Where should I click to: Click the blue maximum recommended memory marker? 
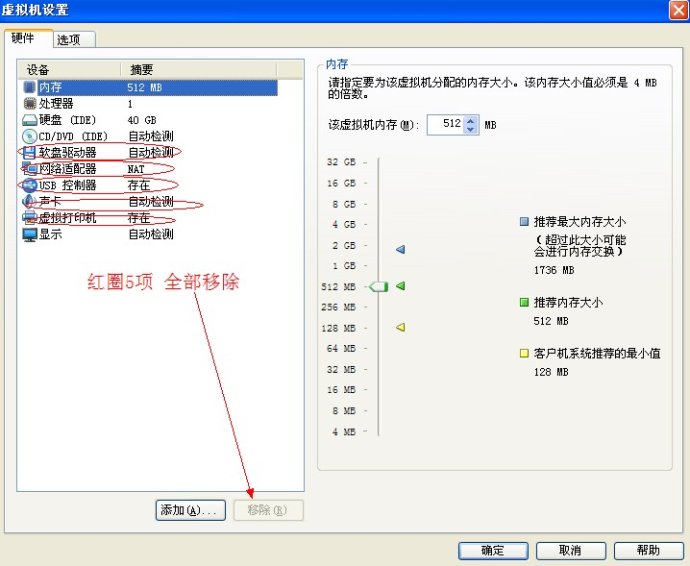click(400, 250)
